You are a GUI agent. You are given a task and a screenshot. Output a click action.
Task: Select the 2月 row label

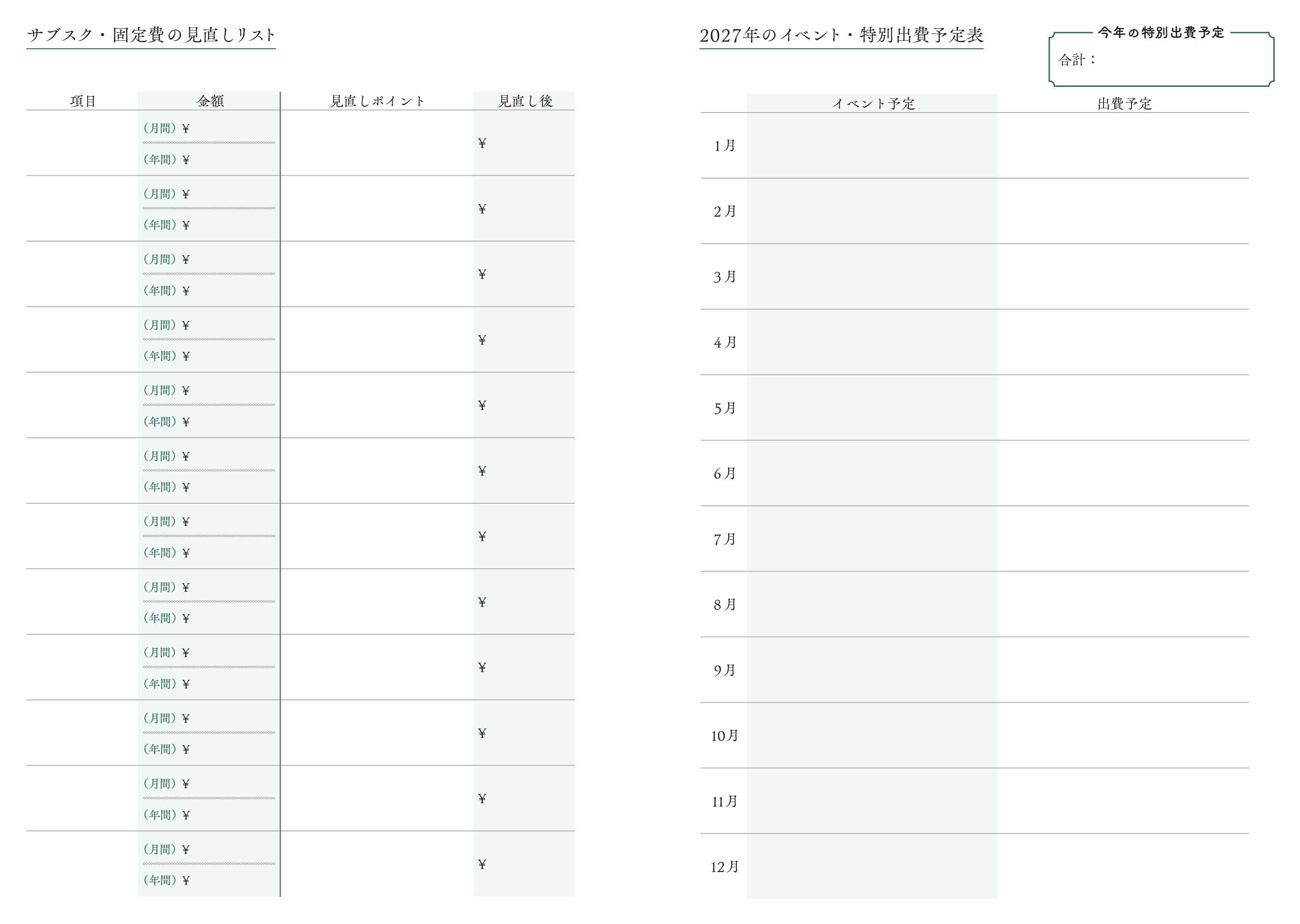[724, 211]
